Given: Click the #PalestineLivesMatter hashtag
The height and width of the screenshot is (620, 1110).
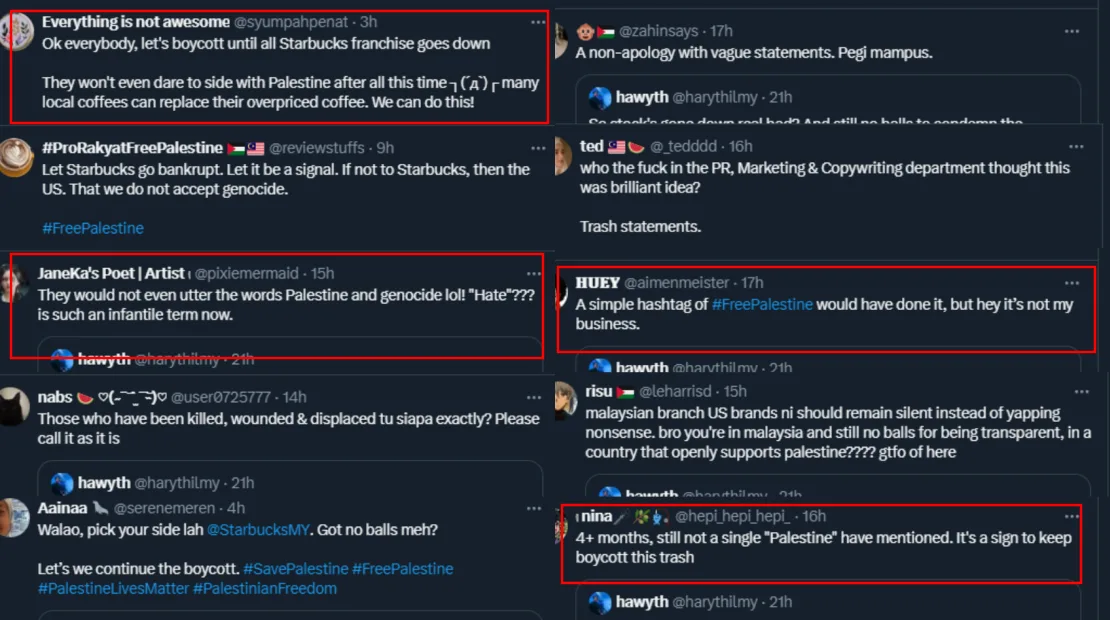Looking at the screenshot, I should 113,588.
